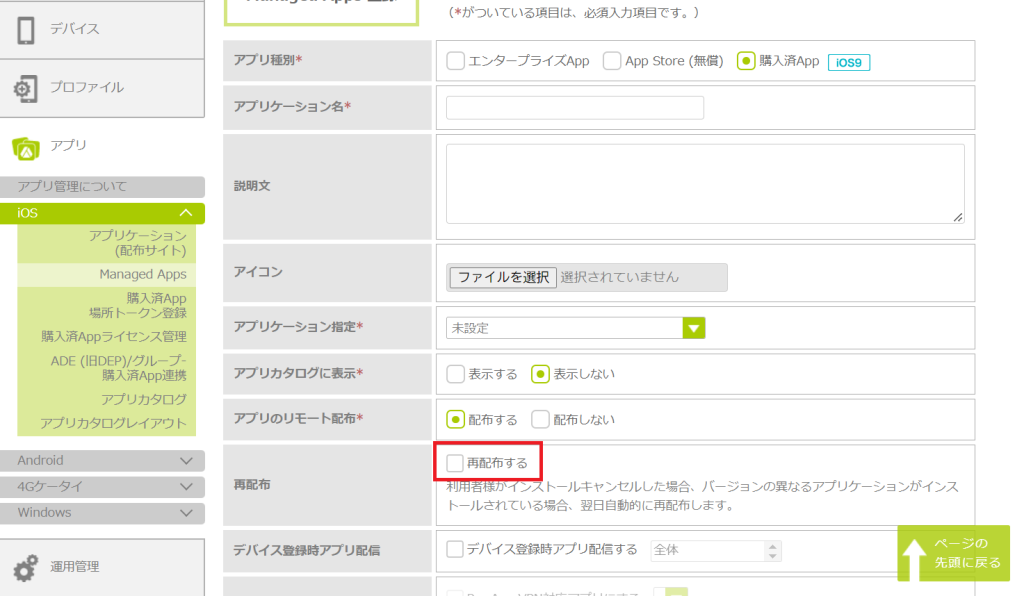Open 購入済Appライセンス管理 menu item

[x=114, y=337]
